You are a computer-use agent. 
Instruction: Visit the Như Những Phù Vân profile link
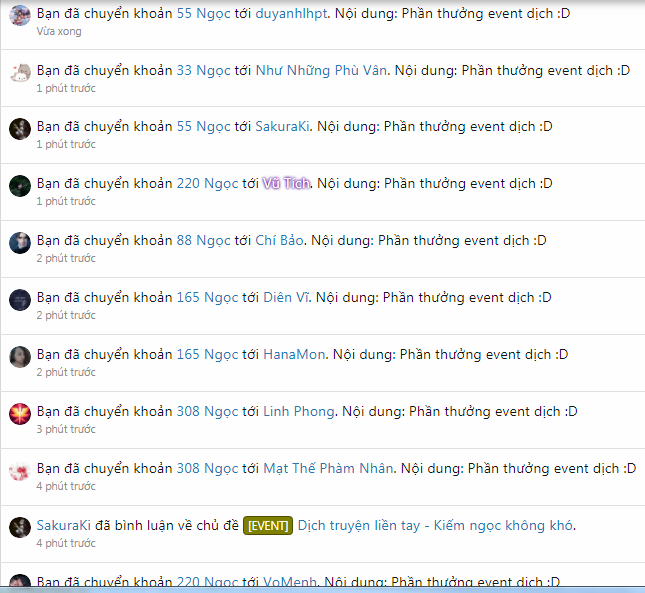(x=321, y=70)
